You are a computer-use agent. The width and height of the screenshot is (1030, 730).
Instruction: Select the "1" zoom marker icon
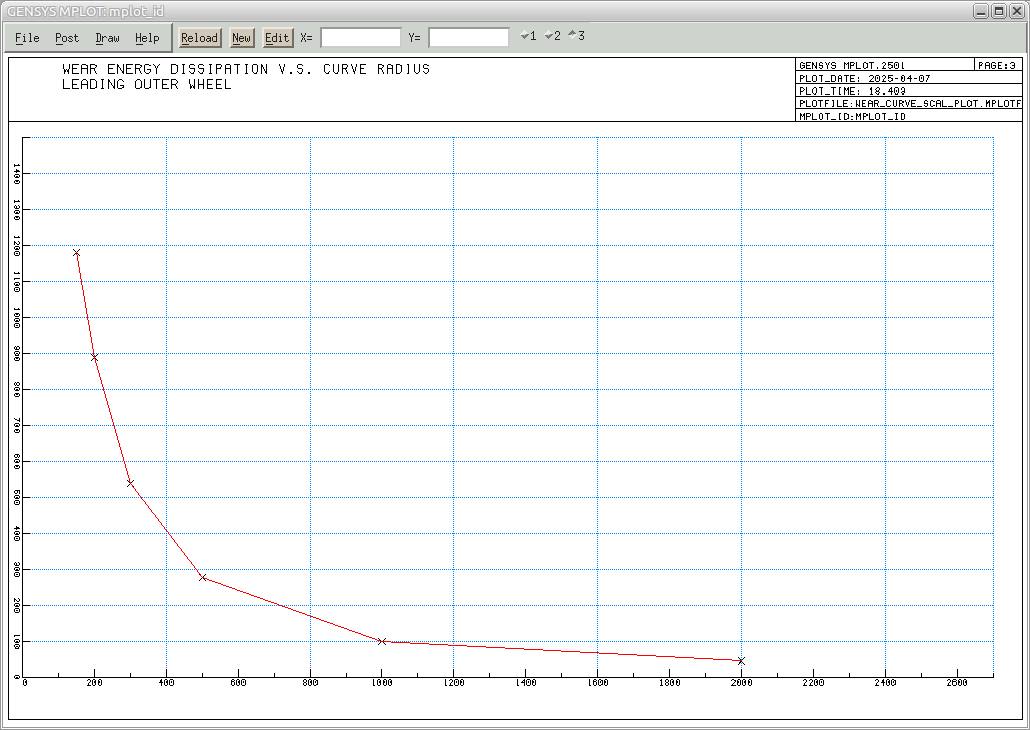click(528, 36)
